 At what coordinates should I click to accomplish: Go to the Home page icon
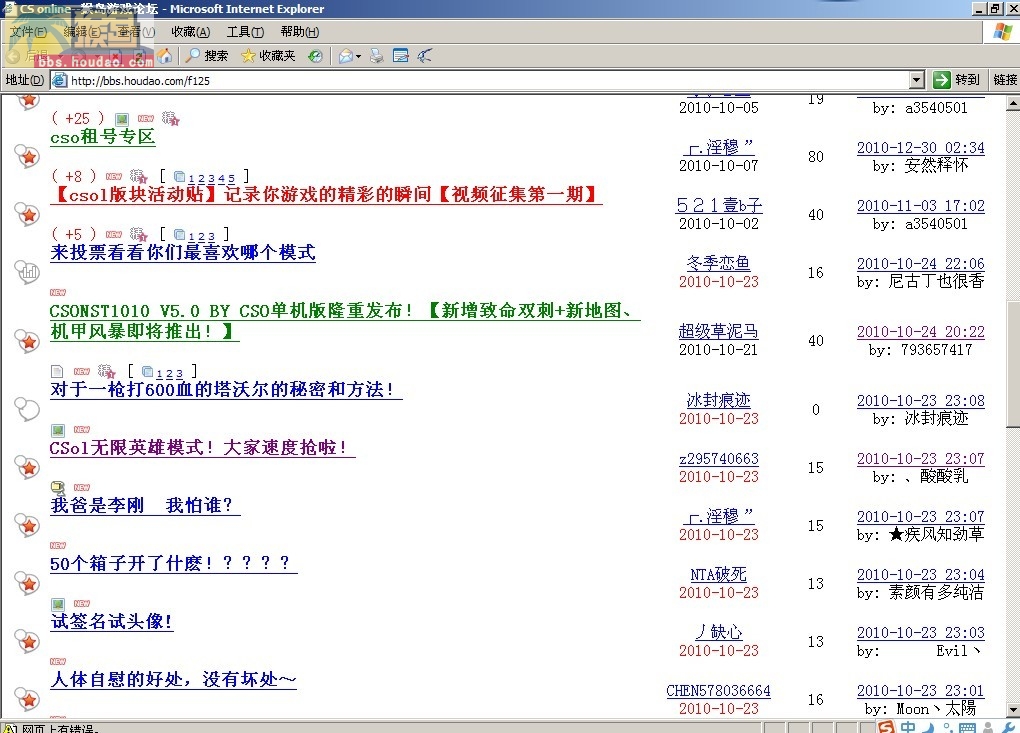(165, 56)
